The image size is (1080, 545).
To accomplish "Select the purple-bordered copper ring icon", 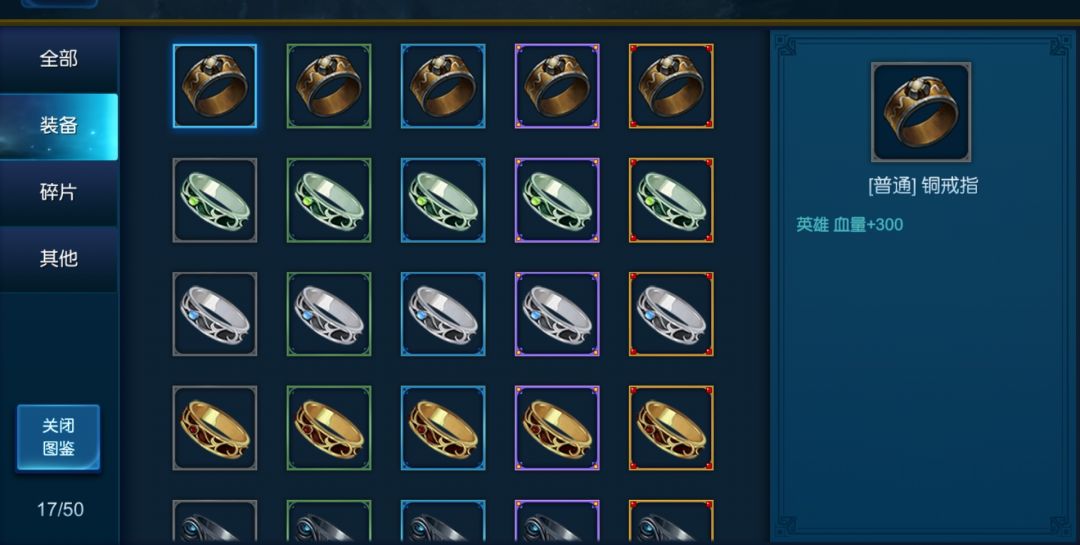I will click(557, 86).
